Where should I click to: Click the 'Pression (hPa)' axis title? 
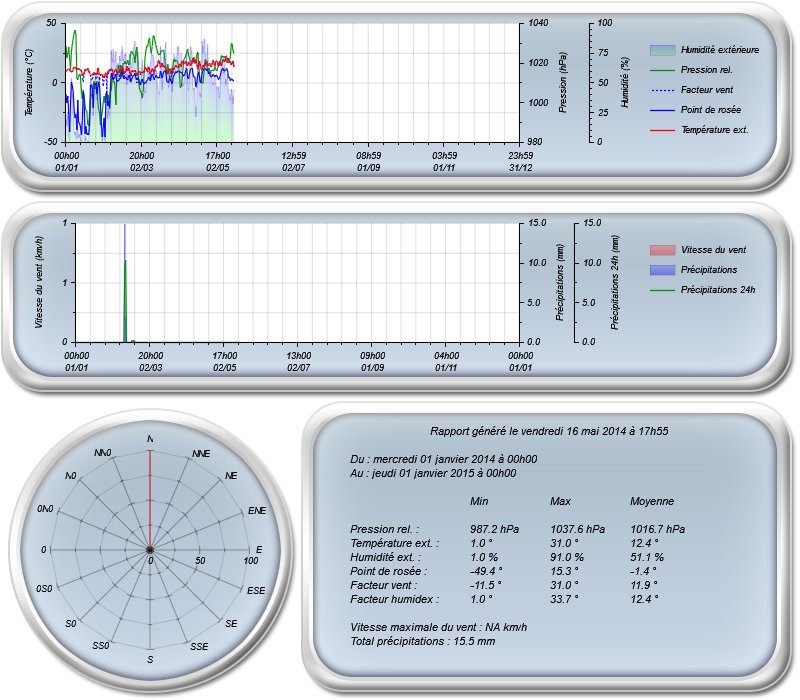pos(563,82)
